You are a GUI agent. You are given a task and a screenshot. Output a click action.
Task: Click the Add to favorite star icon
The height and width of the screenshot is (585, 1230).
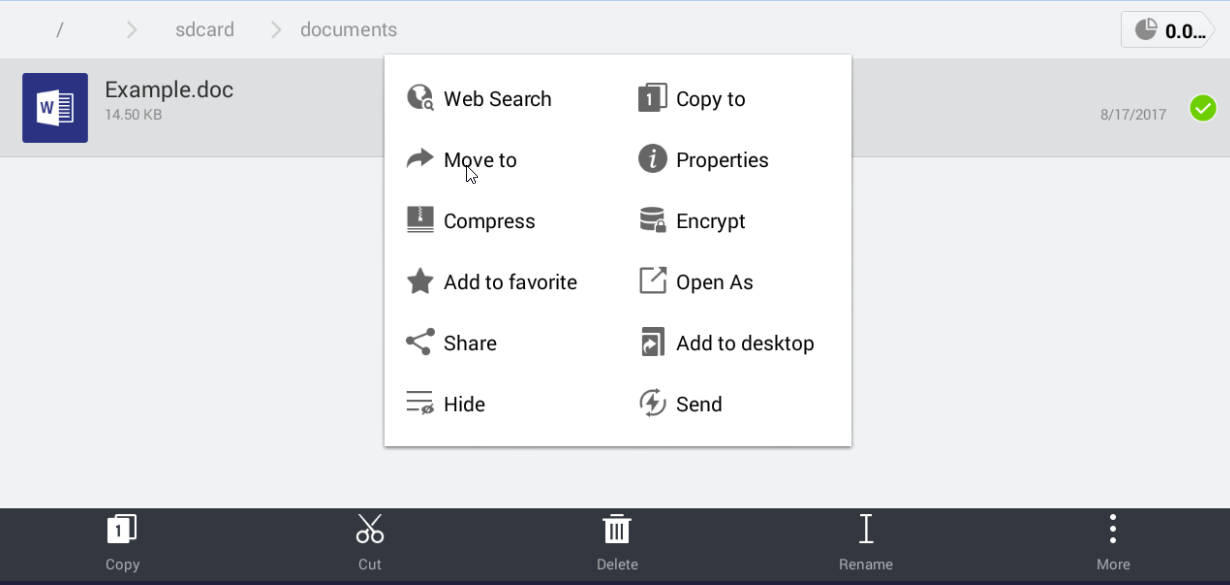pyautogui.click(x=420, y=281)
